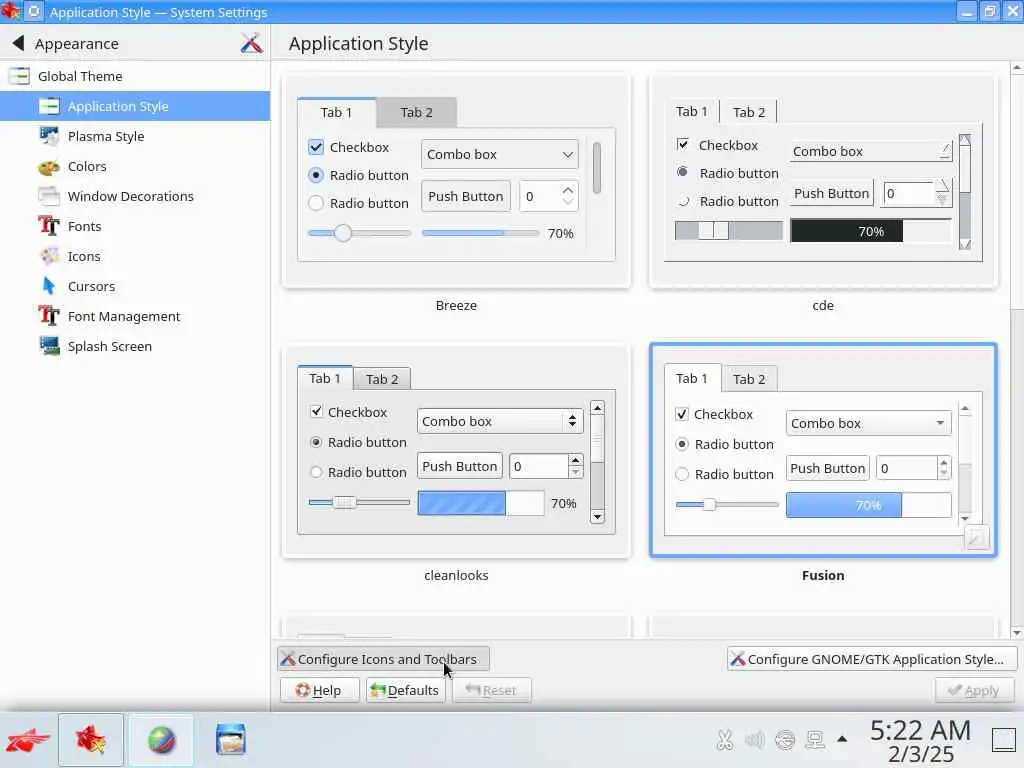The width and height of the screenshot is (1024, 768).
Task: Switch to Tab 2 in Fusion preview
Action: 749,379
